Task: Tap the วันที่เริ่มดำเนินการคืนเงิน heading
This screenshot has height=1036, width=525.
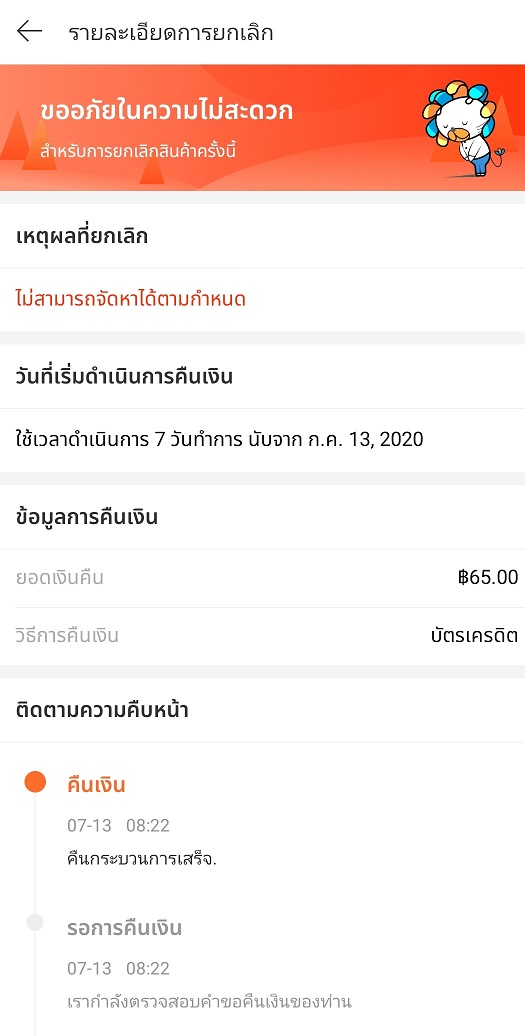Action: pos(124,377)
